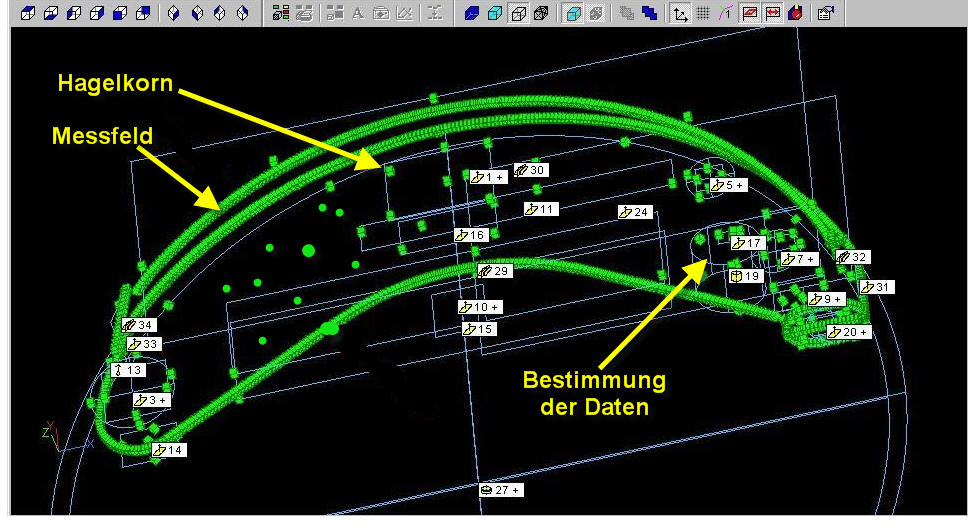The image size is (976, 529).
Task: Click the red plane icon in toolbar
Action: pos(748,13)
